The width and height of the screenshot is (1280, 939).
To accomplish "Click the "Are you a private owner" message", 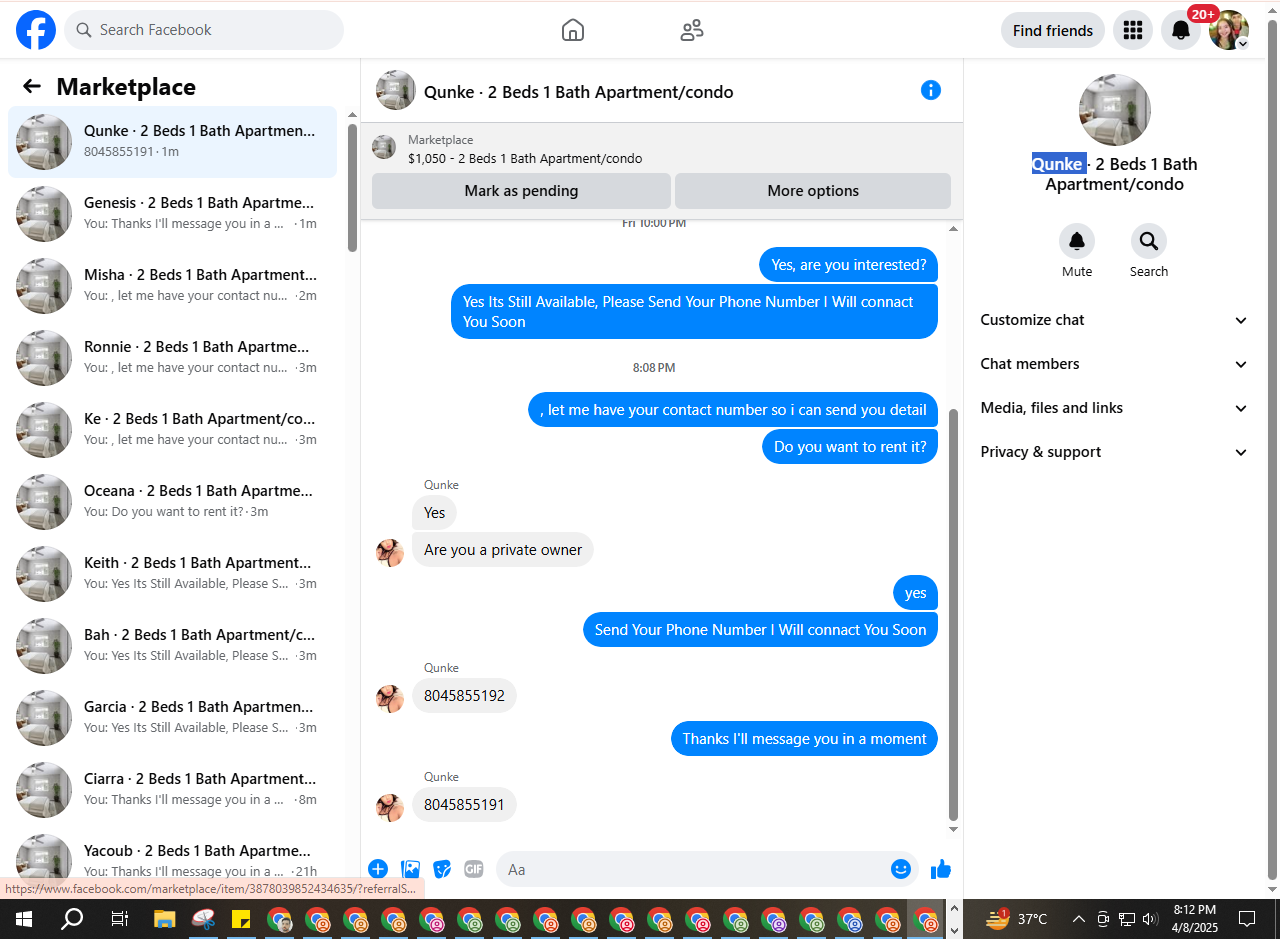I will (x=503, y=550).
